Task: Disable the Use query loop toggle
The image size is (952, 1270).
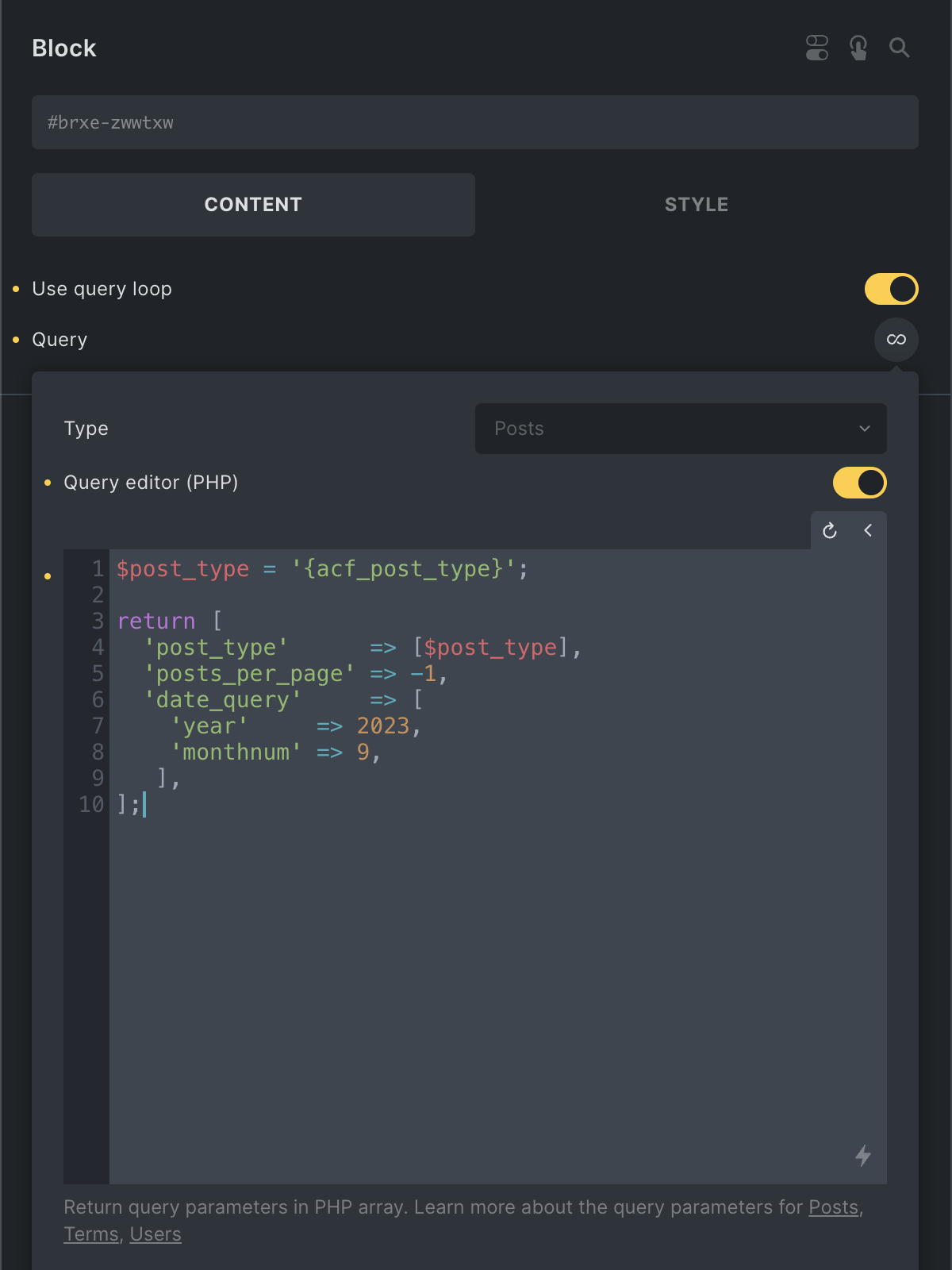Action: pos(891,289)
